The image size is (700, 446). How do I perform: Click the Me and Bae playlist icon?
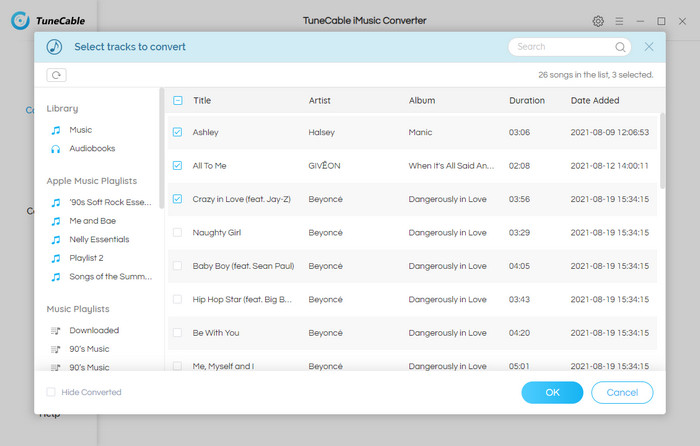pyautogui.click(x=56, y=221)
